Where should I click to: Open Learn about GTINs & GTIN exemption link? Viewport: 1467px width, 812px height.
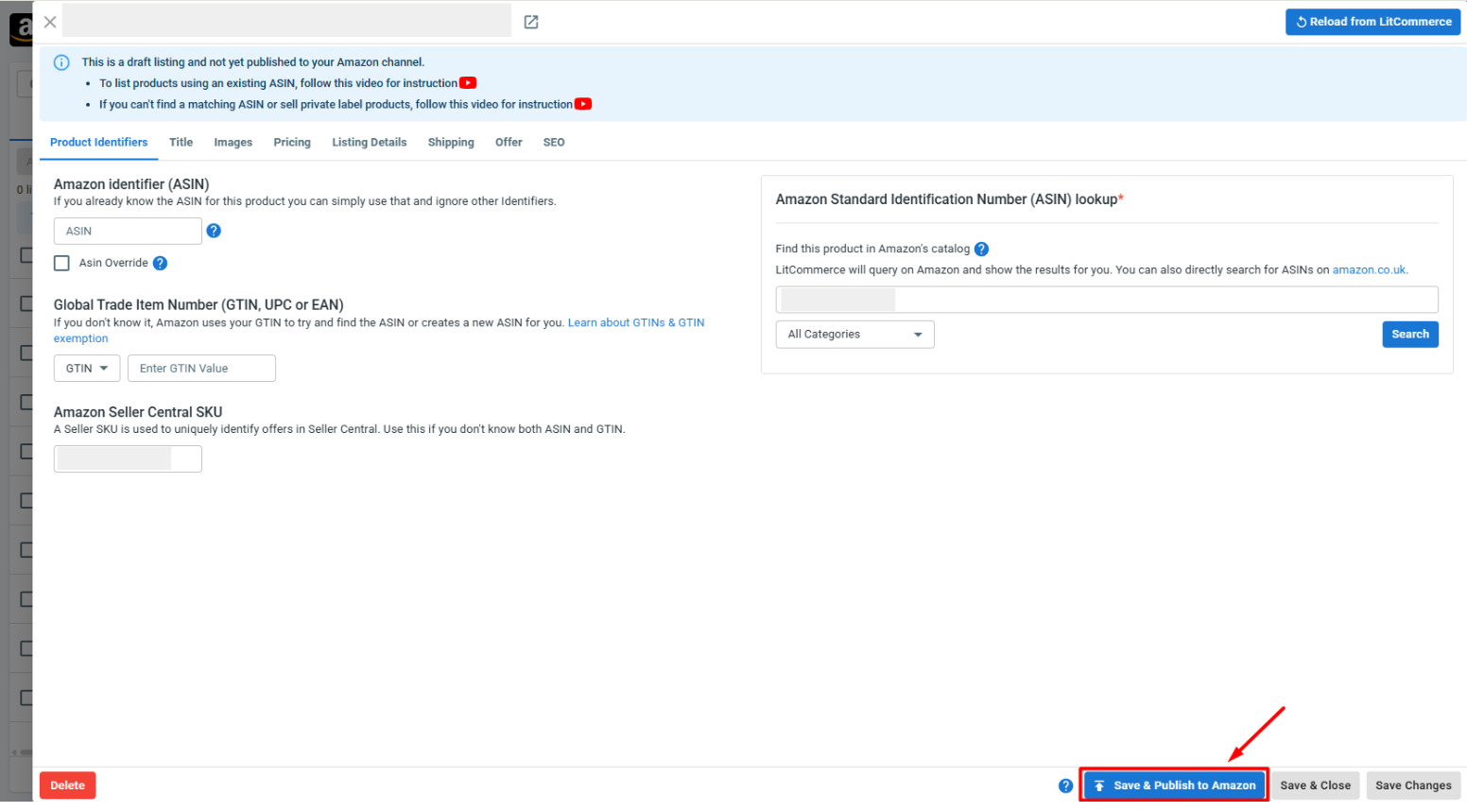[x=636, y=323]
